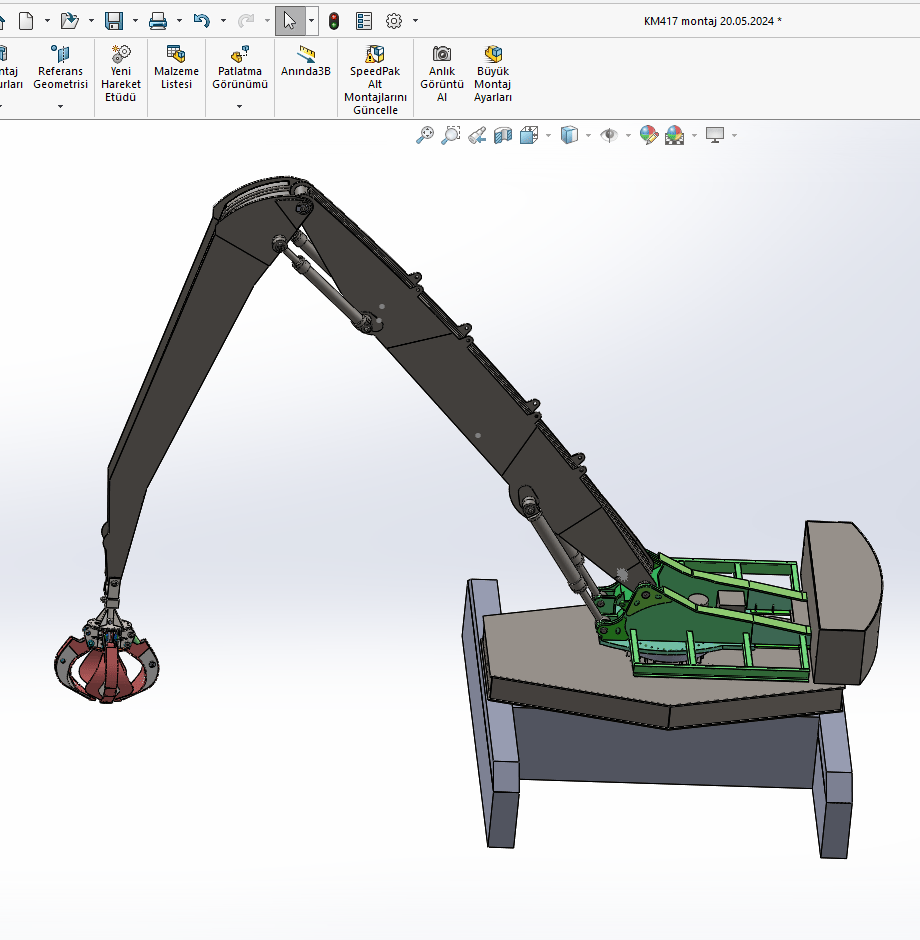Toggle the Section View icon
The image size is (920, 940).
(503, 135)
